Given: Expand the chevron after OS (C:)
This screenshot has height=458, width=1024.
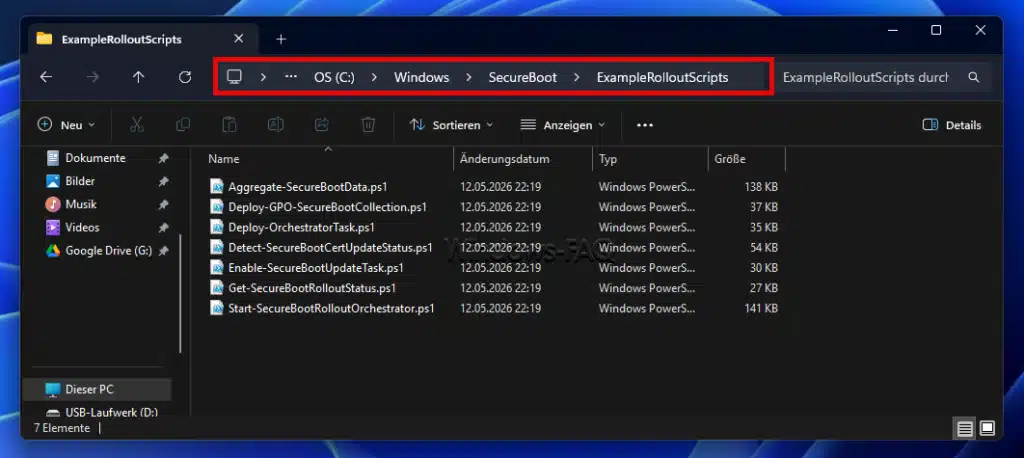Looking at the screenshot, I should click(374, 77).
